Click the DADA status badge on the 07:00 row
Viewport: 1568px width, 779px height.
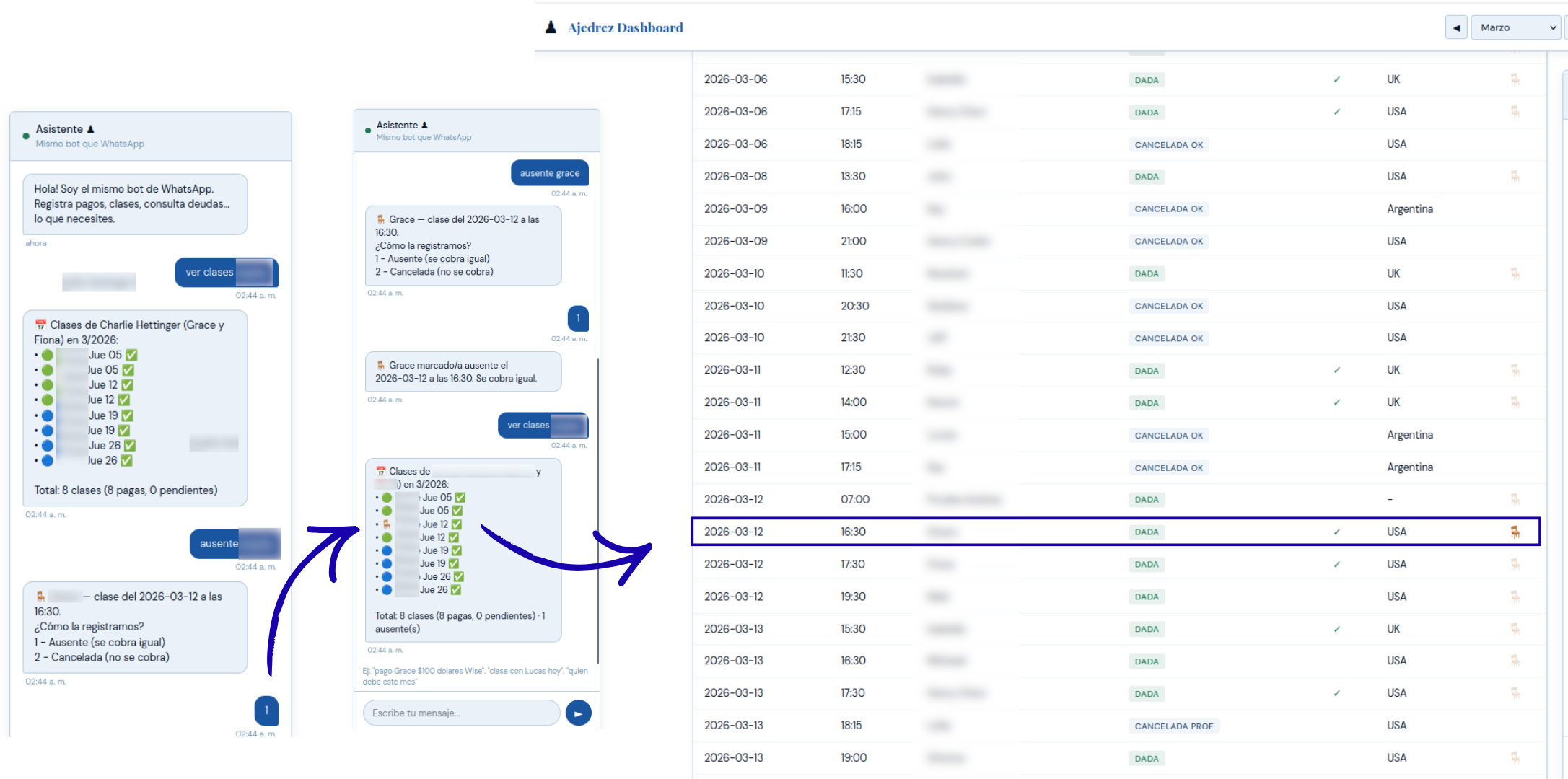tap(1146, 499)
